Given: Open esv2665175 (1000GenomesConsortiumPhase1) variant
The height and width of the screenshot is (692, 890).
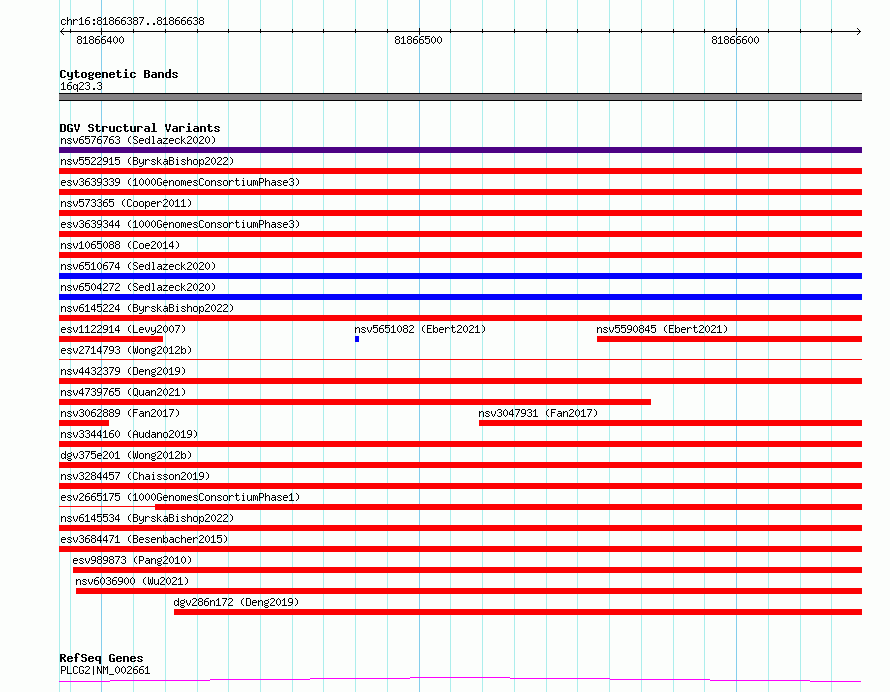Looking at the screenshot, I should (x=180, y=497).
